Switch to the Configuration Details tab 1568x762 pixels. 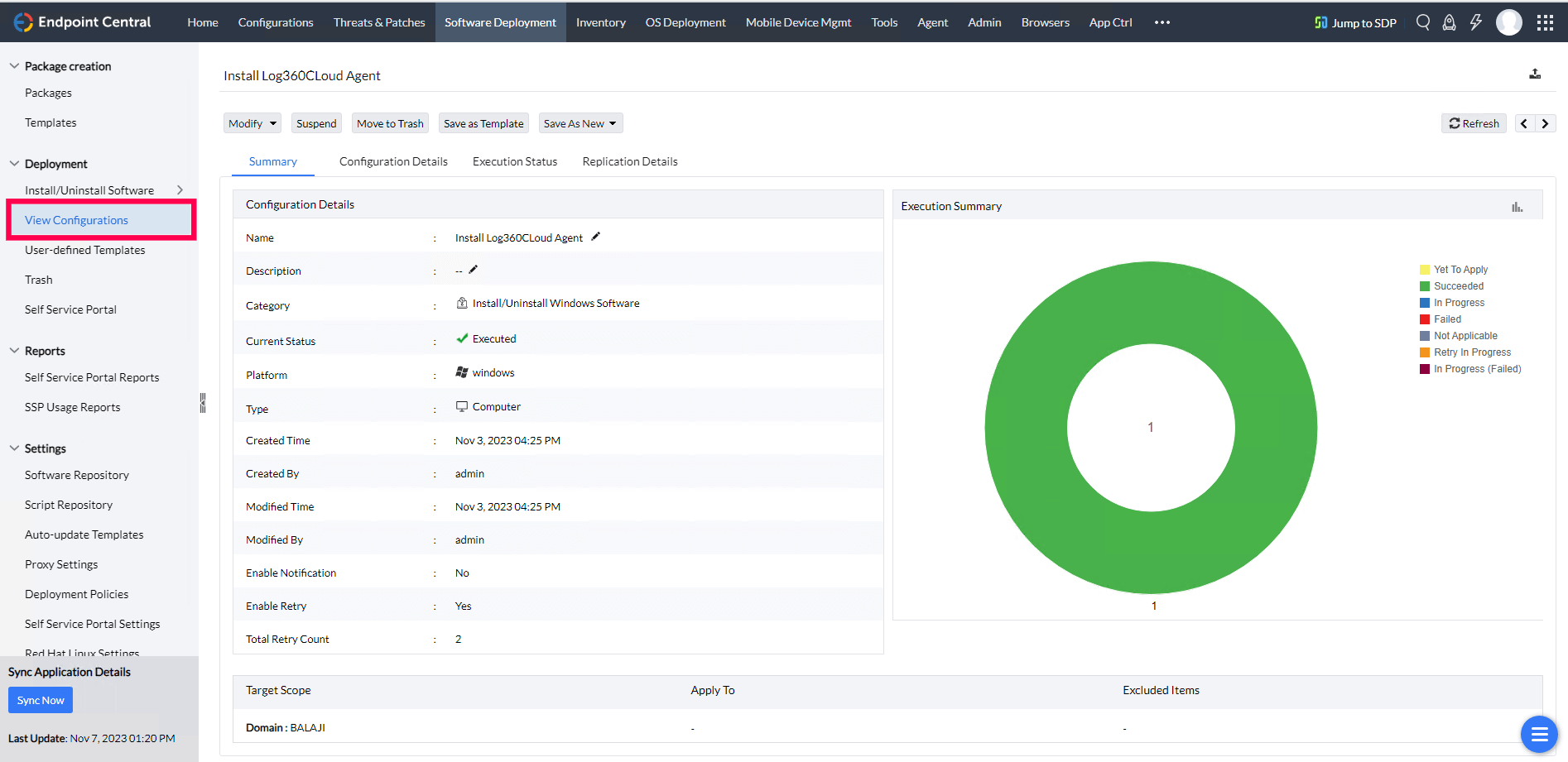[393, 161]
